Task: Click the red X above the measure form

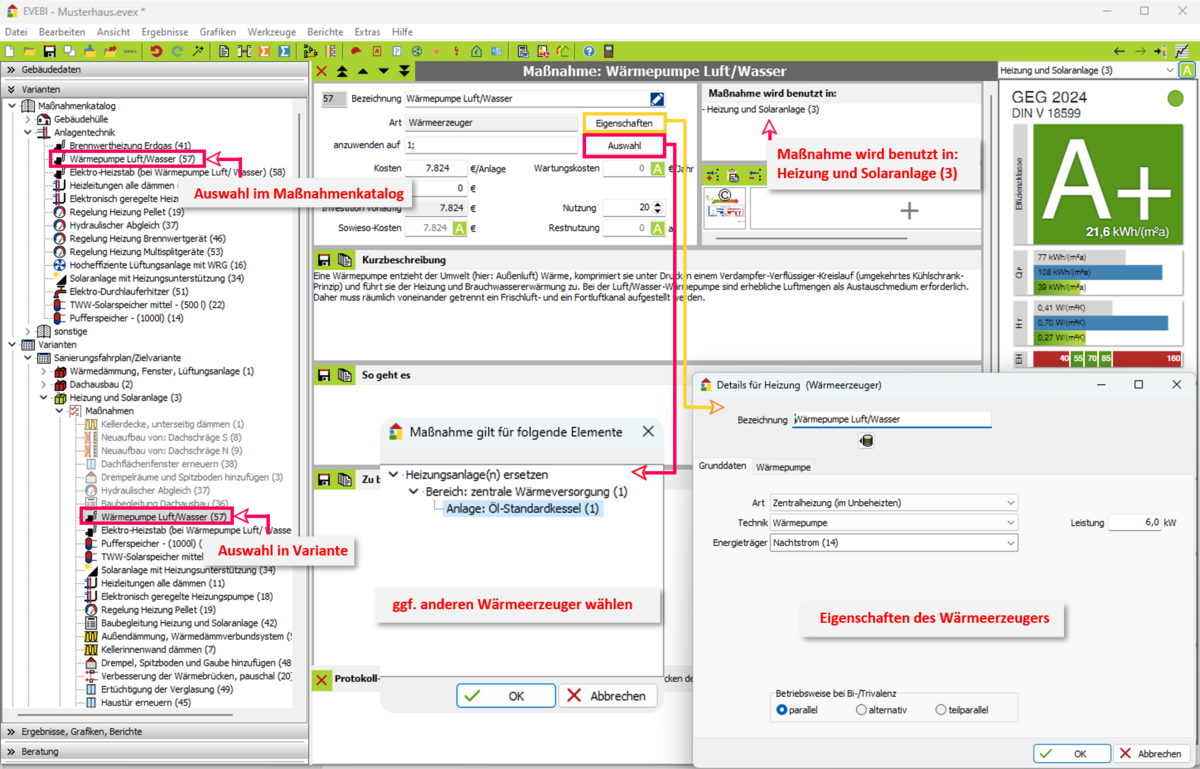Action: [322, 71]
